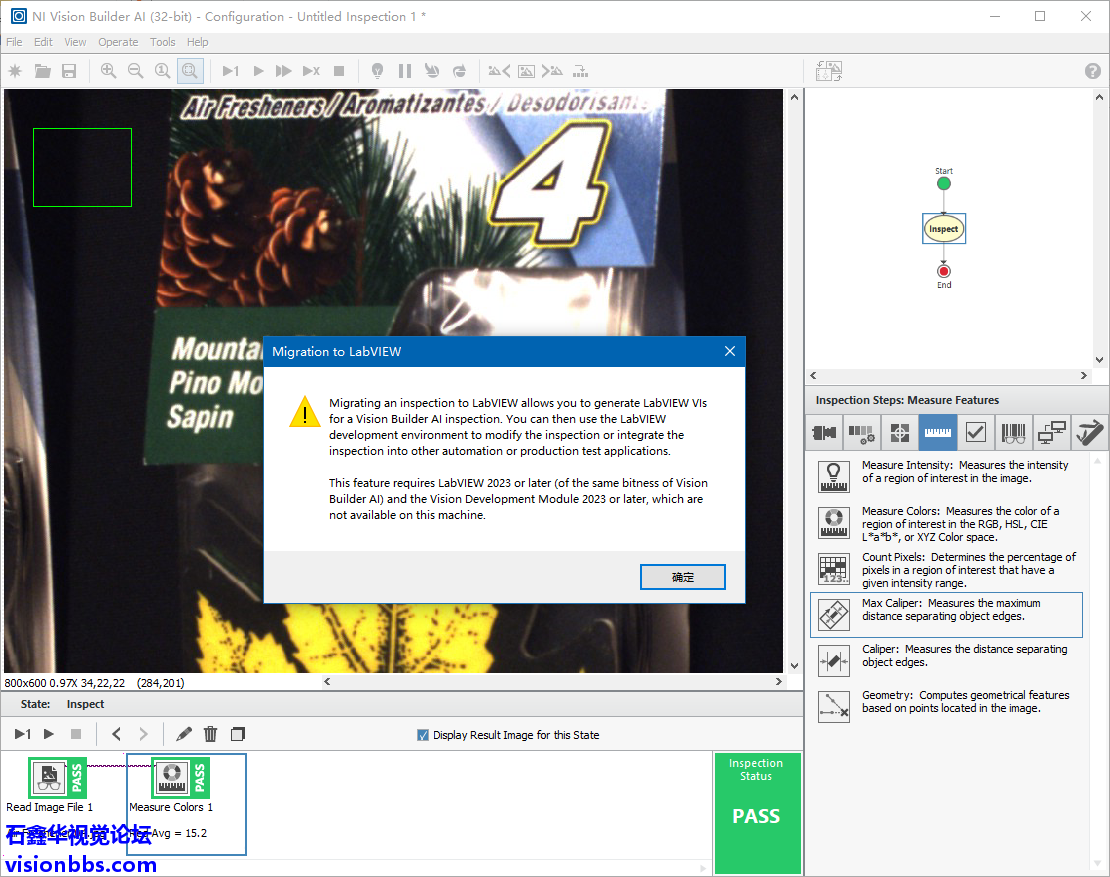Click the Open inspection folder icon
Image resolution: width=1110 pixels, height=877 pixels.
[42, 71]
